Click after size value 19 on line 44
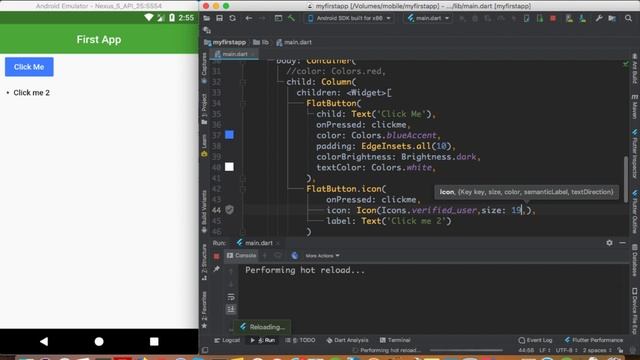This screenshot has height=360, width=640. 522,210
